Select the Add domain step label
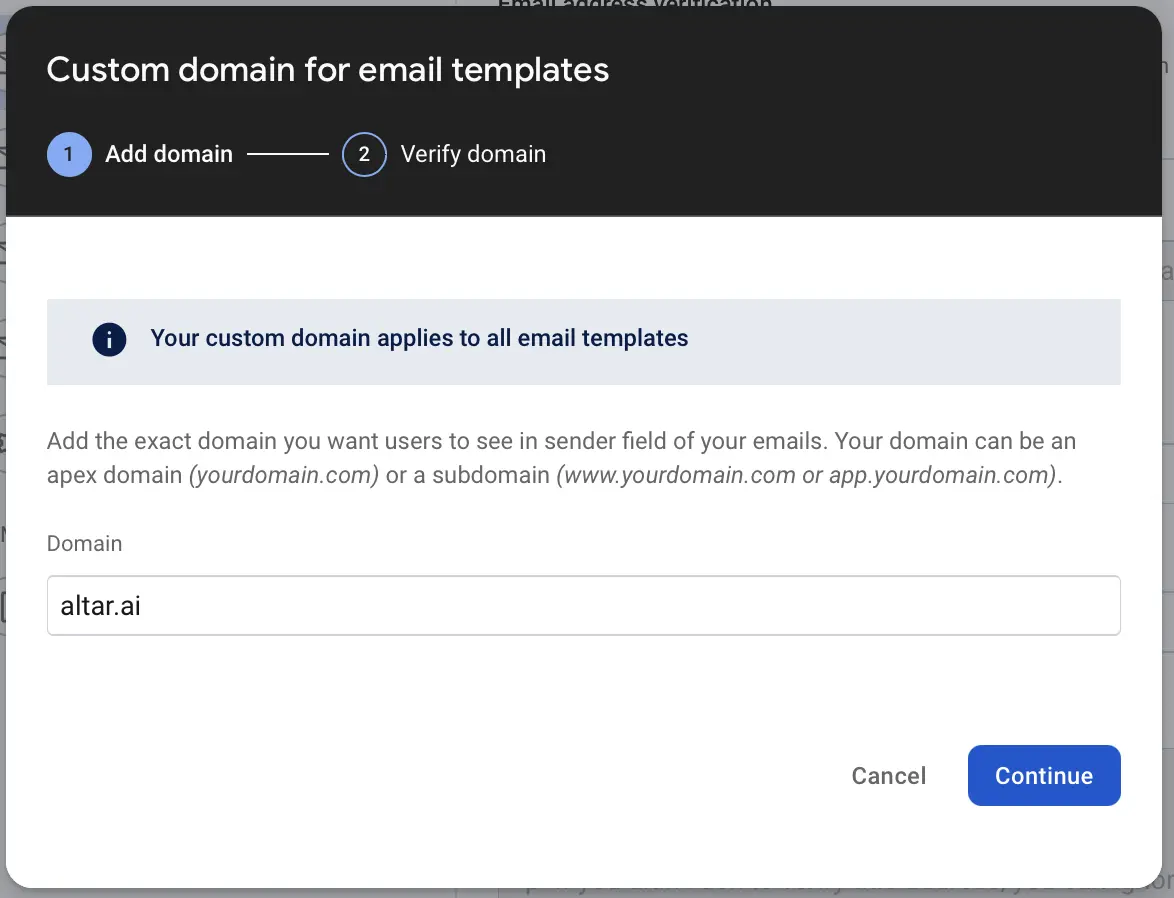Screen dimensions: 1174x898 point(169,155)
